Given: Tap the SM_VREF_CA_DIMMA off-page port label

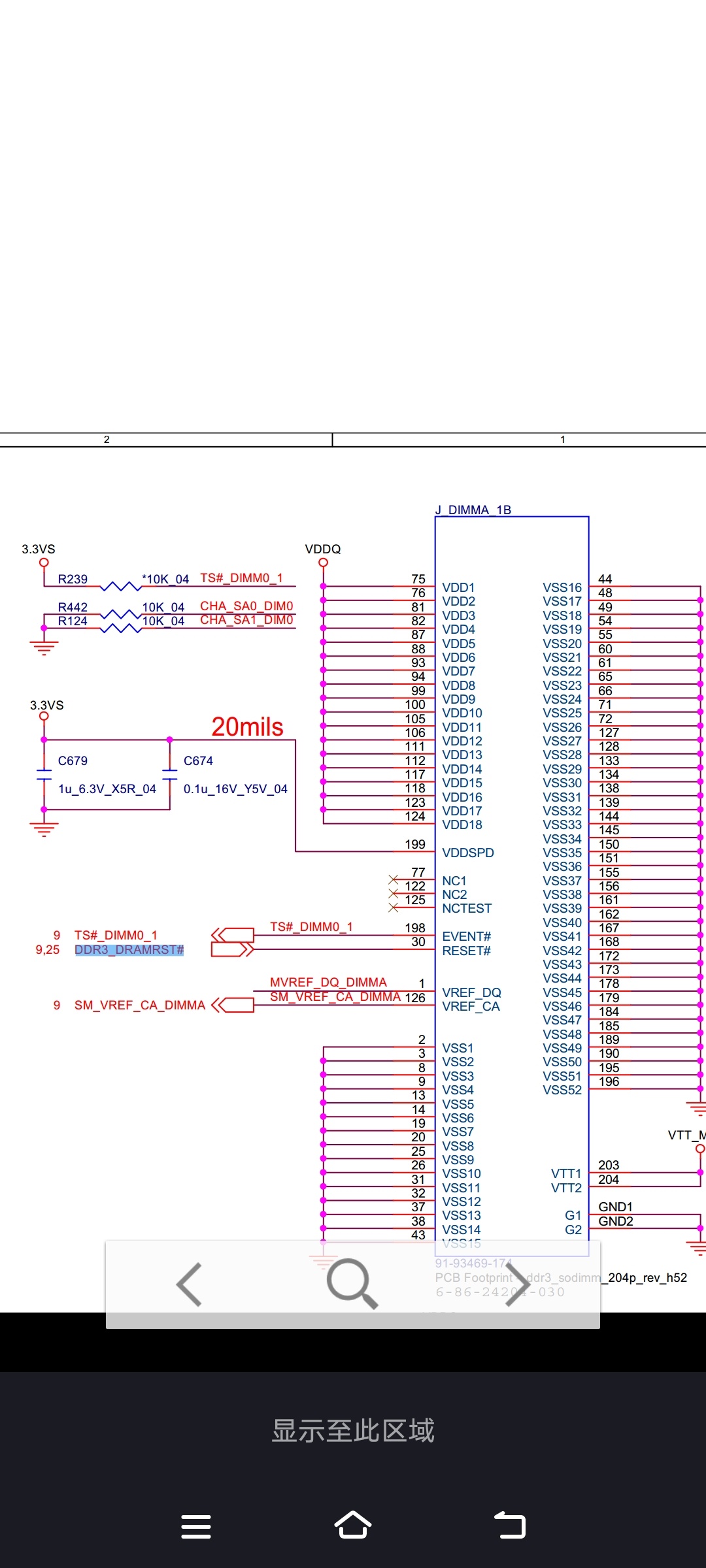Looking at the screenshot, I should point(140,1005).
